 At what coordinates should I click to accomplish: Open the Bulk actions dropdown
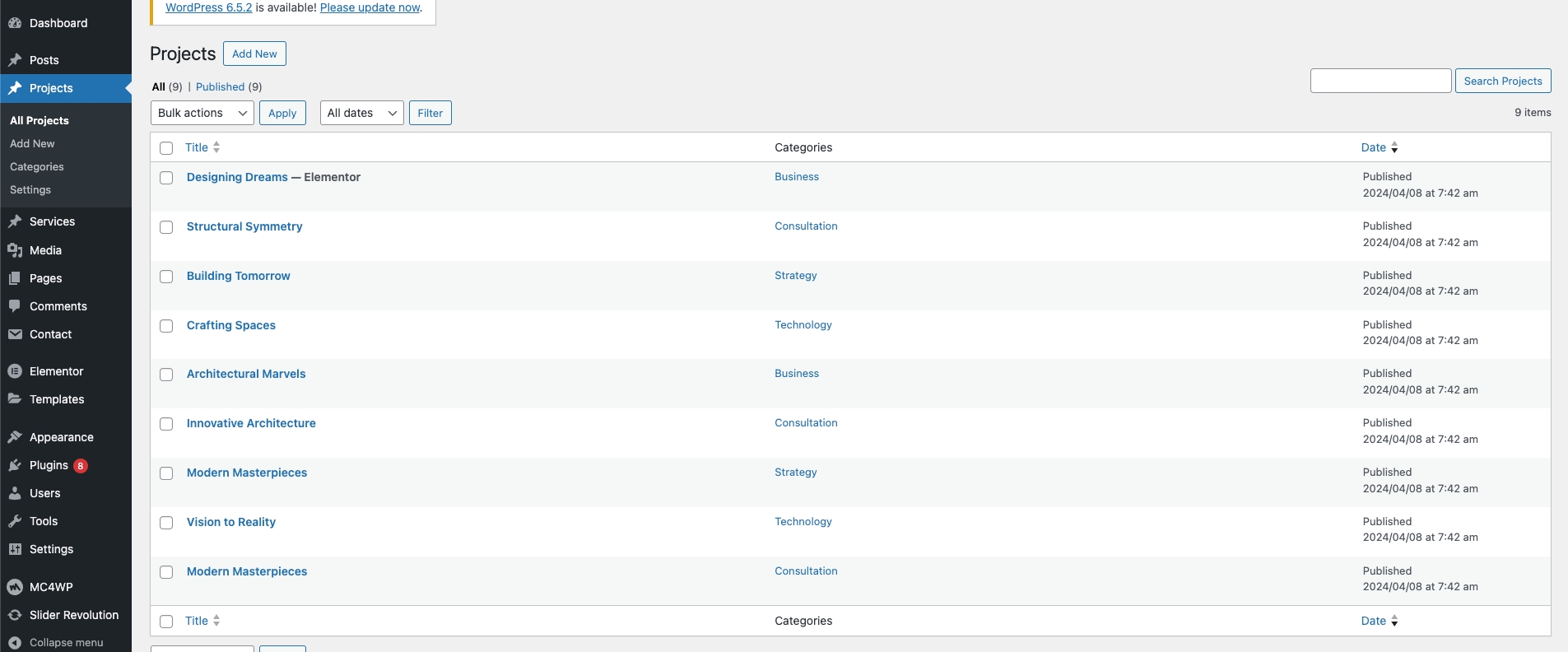(x=202, y=113)
